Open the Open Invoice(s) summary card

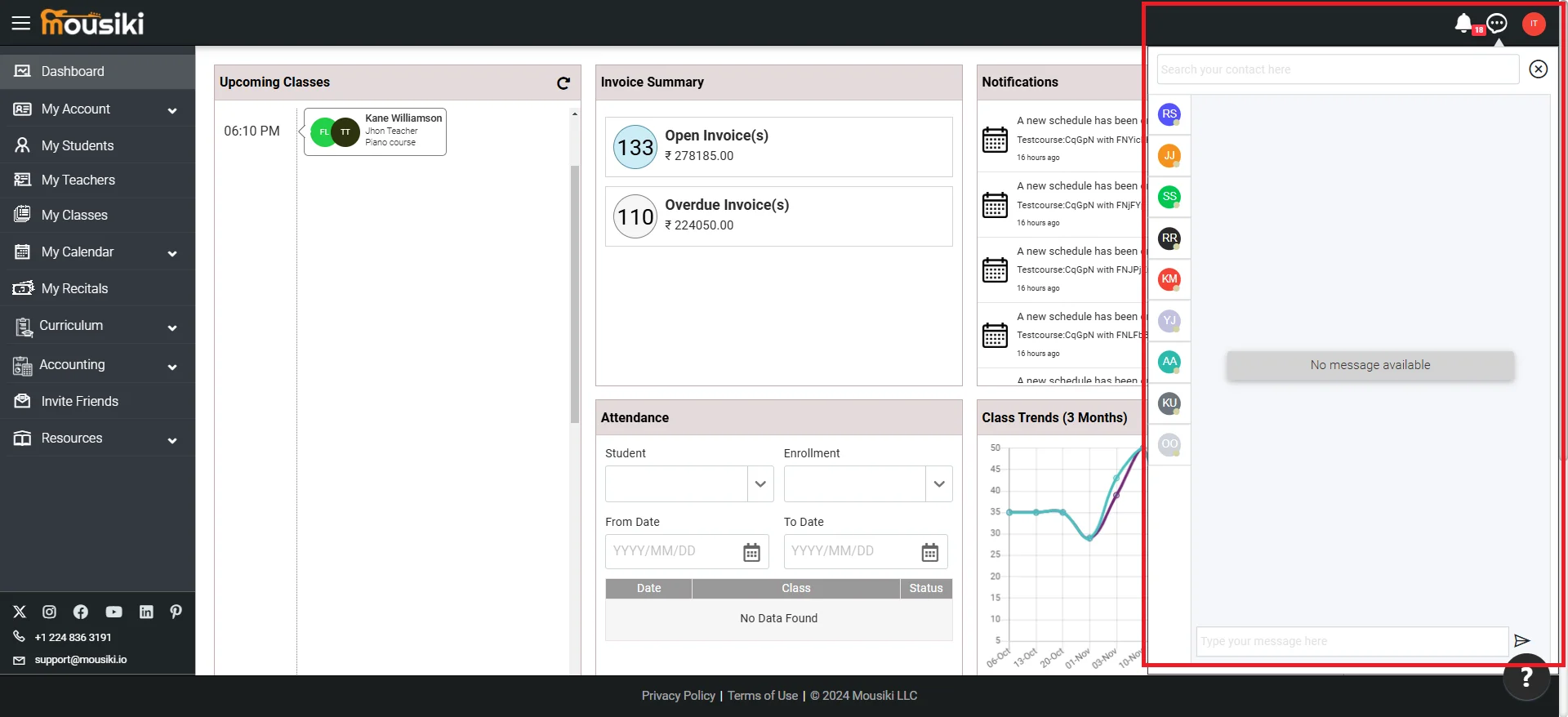coord(778,147)
